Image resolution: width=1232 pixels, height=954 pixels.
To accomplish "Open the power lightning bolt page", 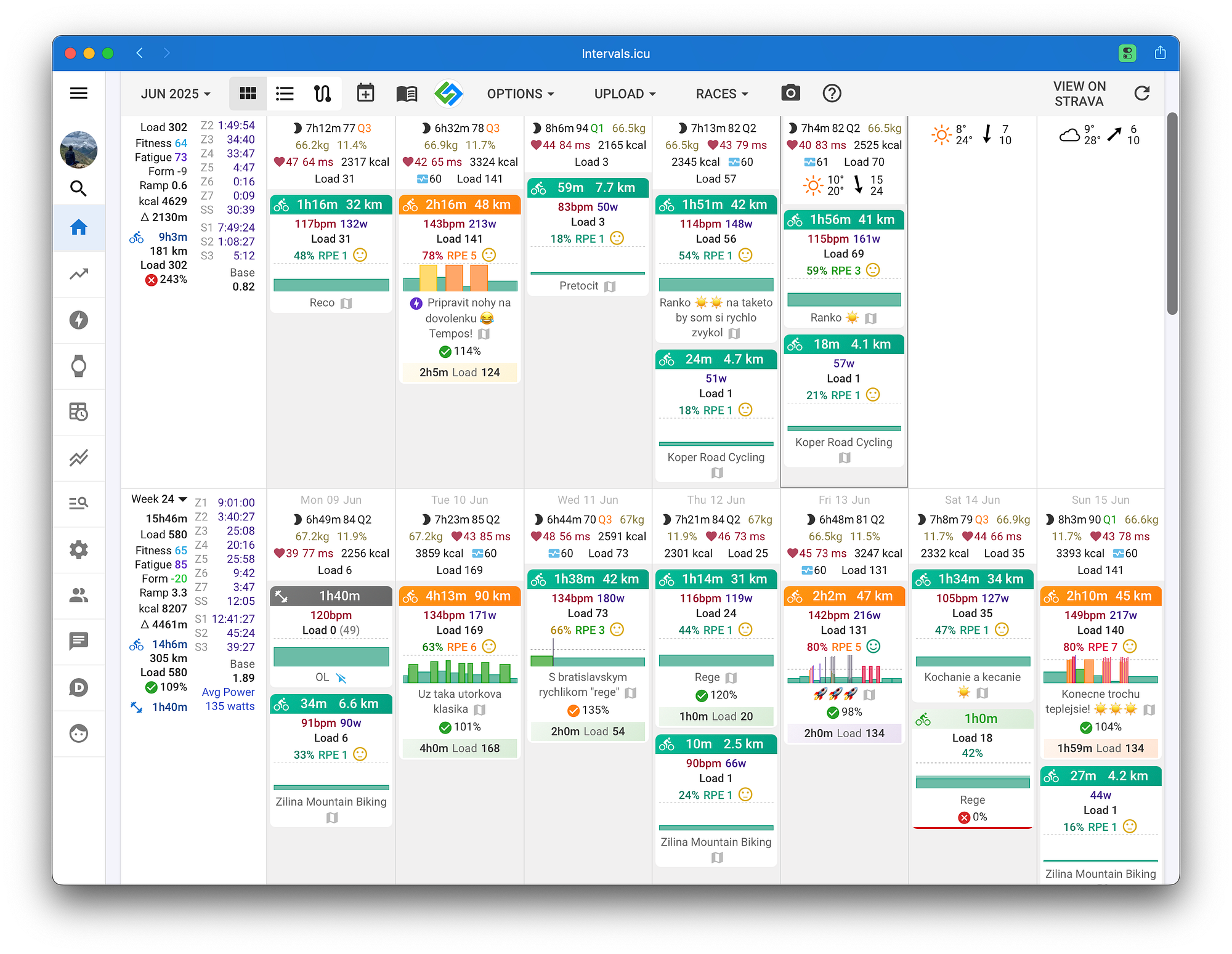I will [79, 320].
